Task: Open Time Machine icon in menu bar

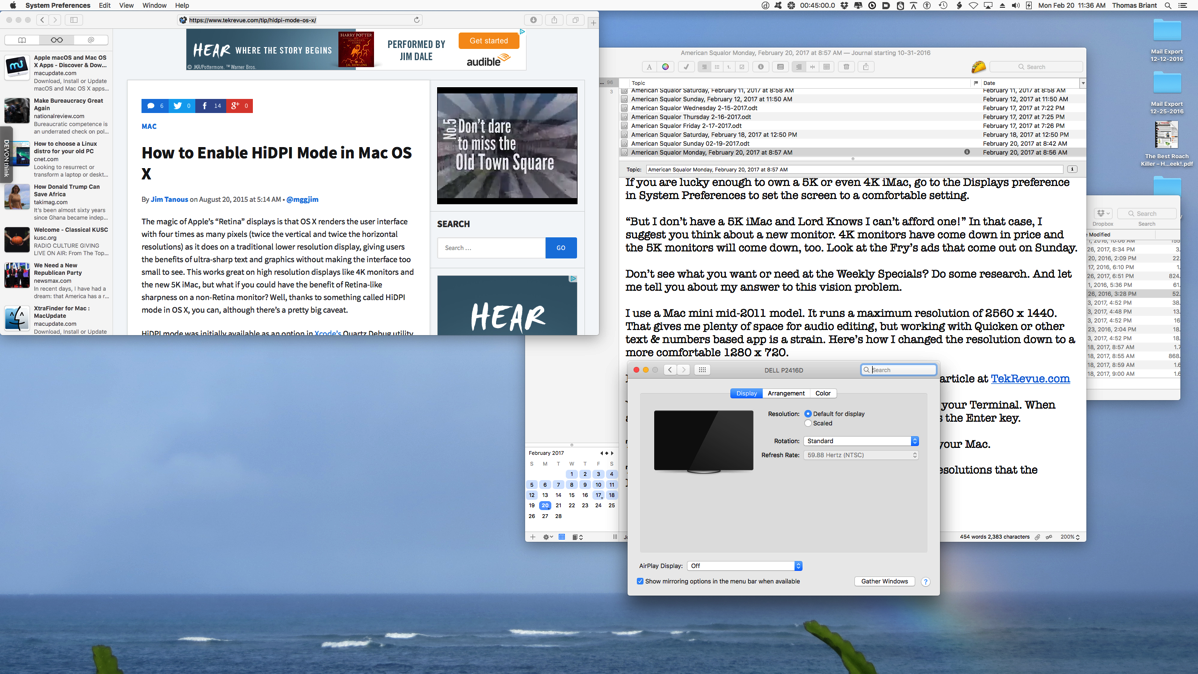Action: (x=943, y=5)
